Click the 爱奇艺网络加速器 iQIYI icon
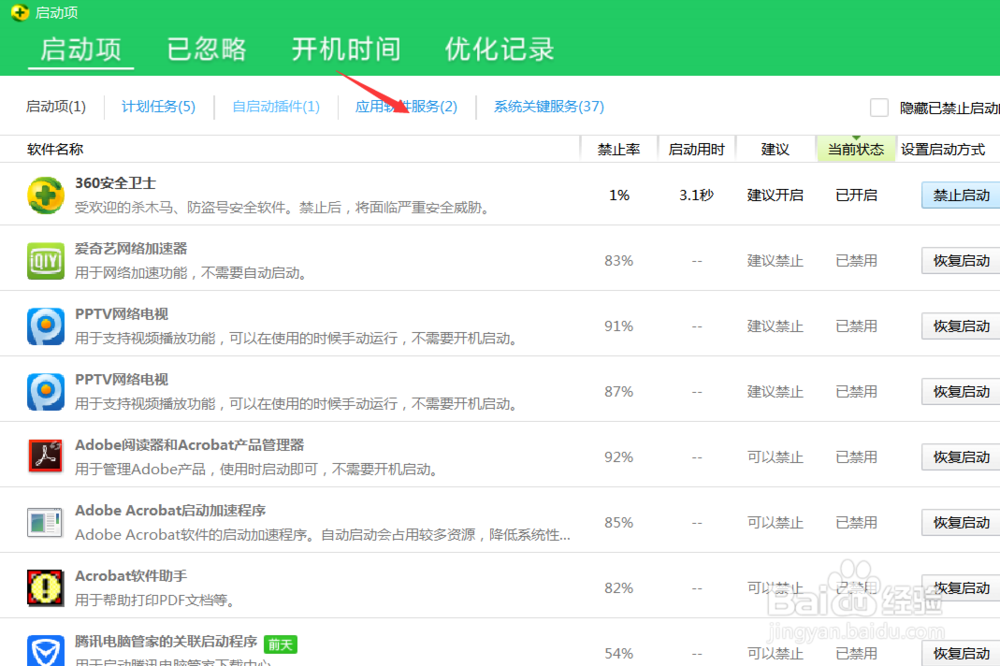This screenshot has width=1000, height=666. tap(44, 259)
